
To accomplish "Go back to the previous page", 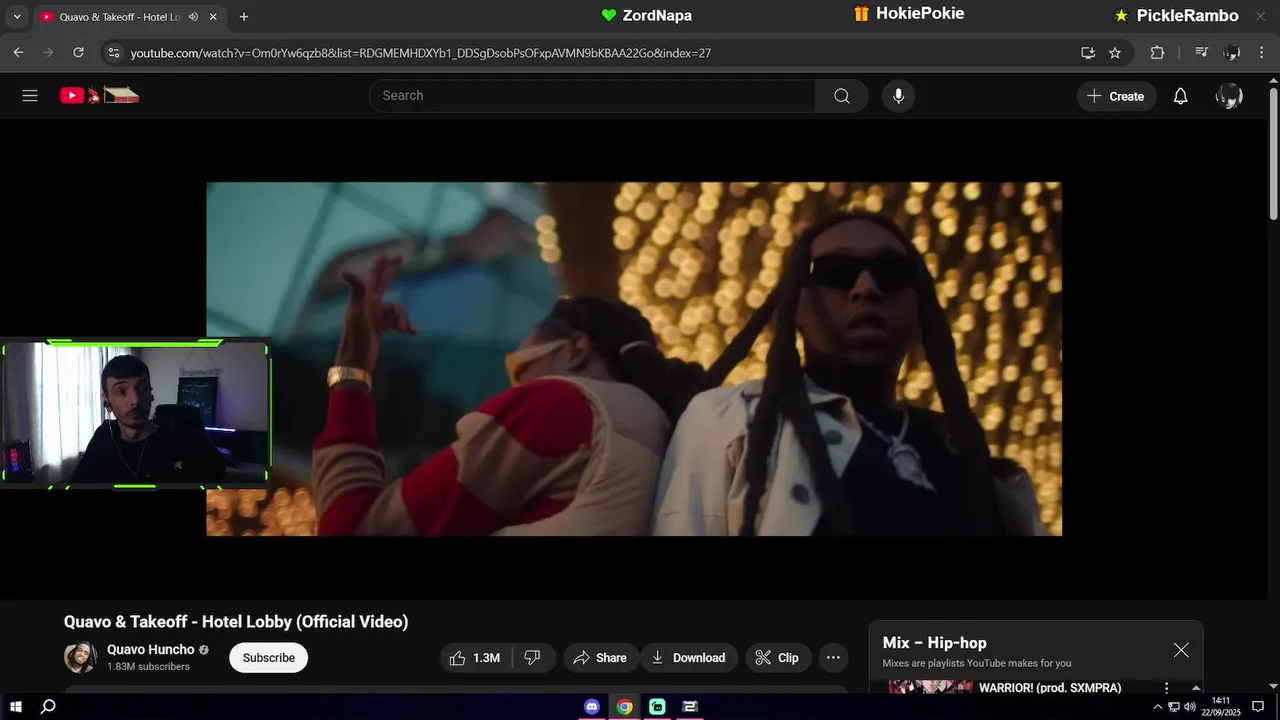I will pos(18,52).
